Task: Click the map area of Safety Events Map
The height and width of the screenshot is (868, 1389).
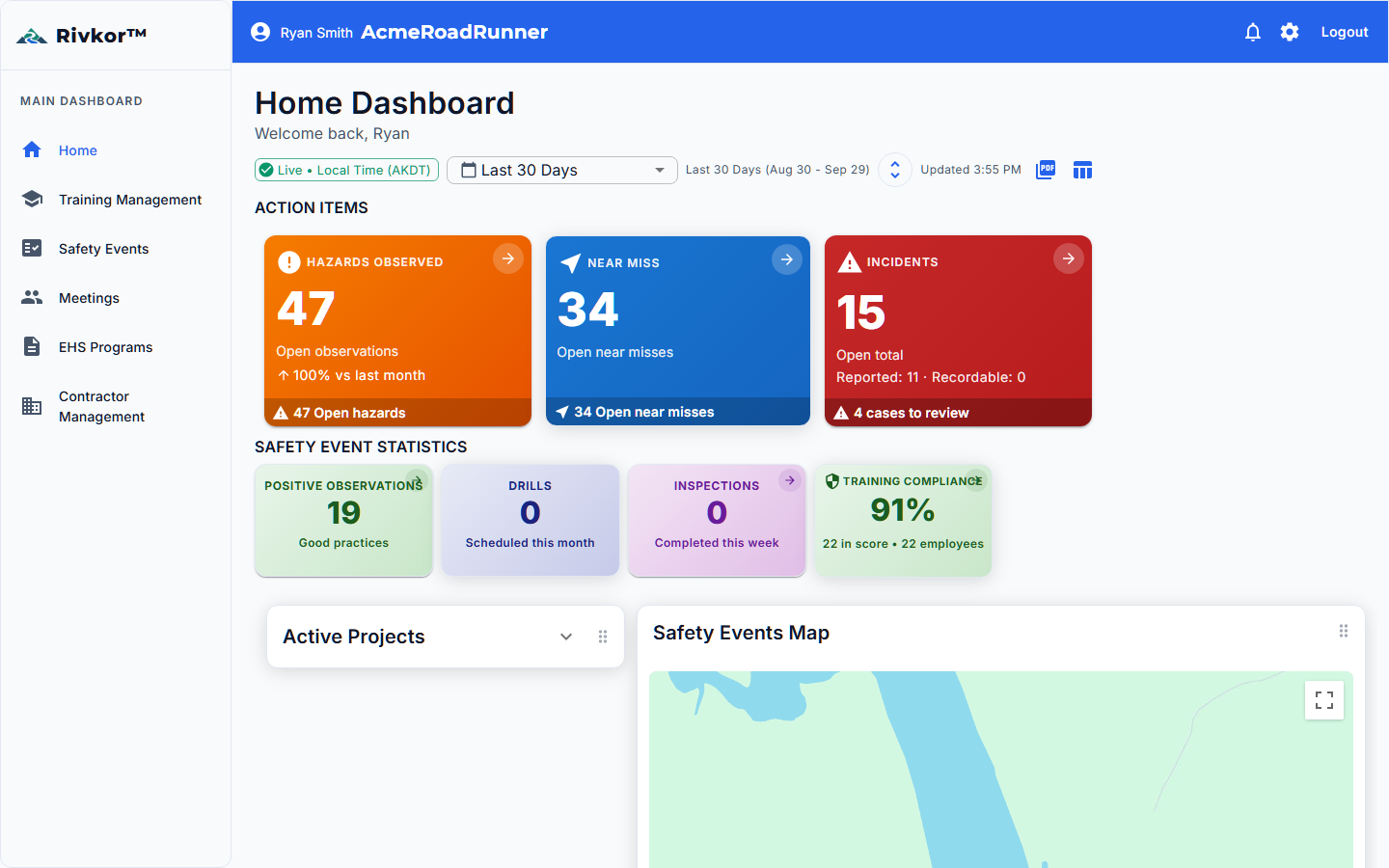Action: (x=1000, y=770)
